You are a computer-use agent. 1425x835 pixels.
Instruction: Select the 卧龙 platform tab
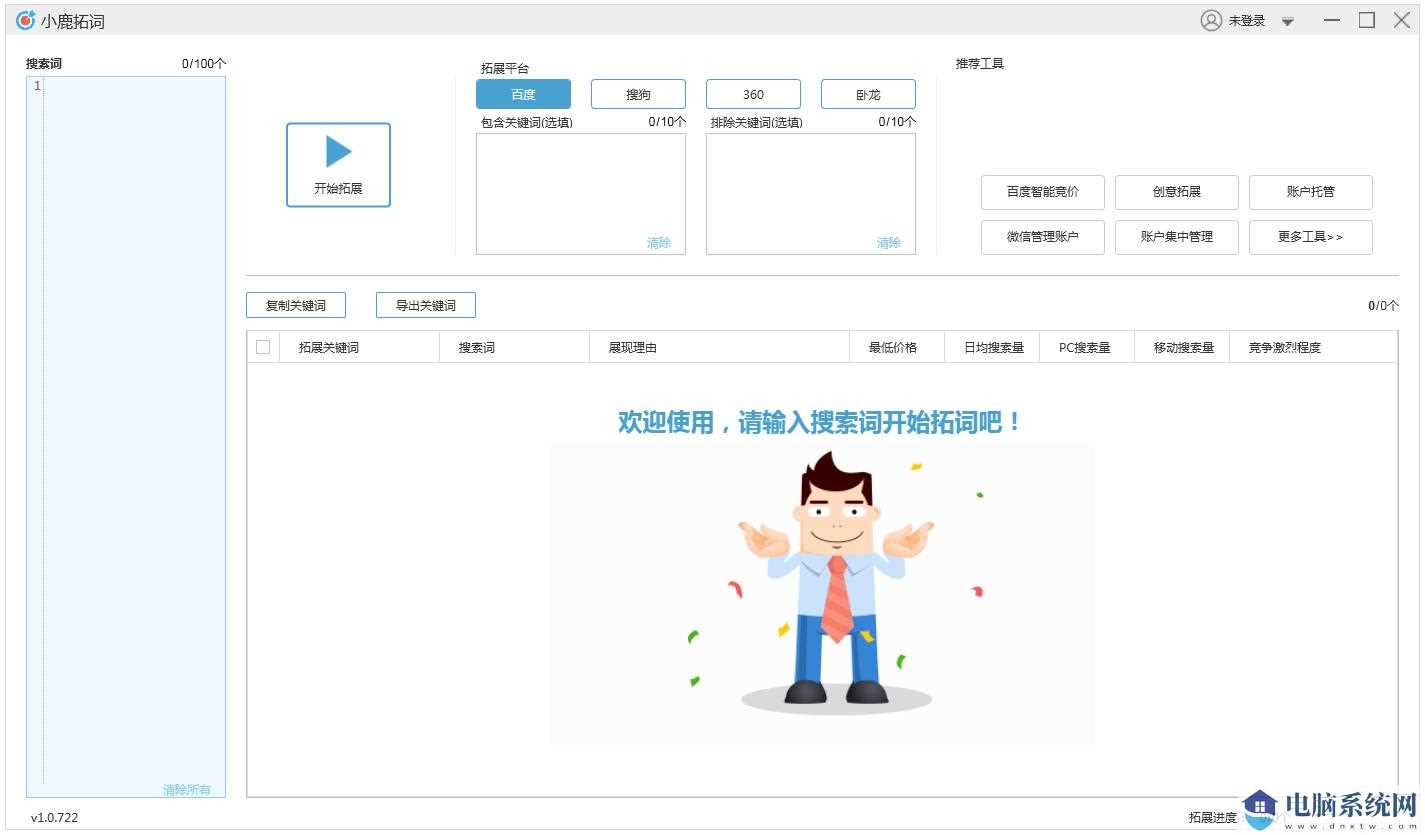868,94
